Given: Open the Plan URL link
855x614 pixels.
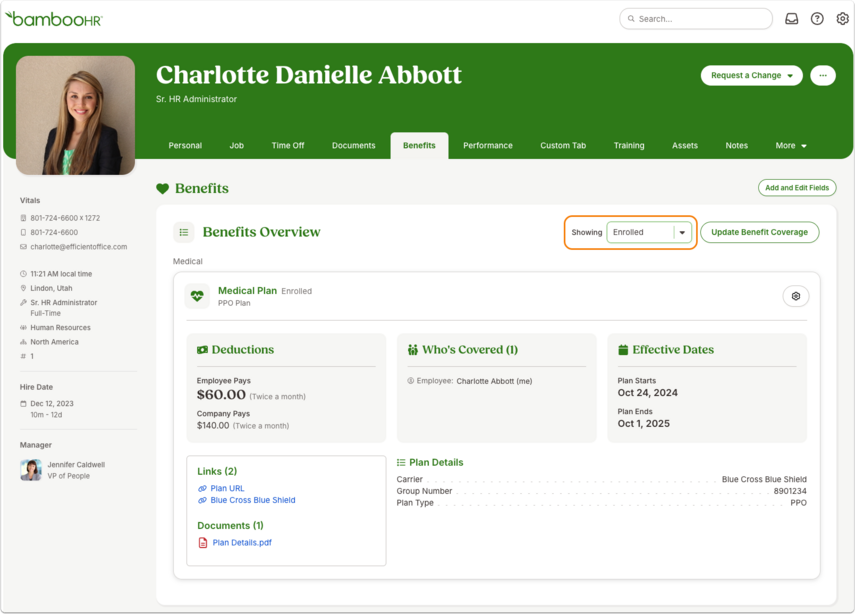Looking at the screenshot, I should (227, 489).
